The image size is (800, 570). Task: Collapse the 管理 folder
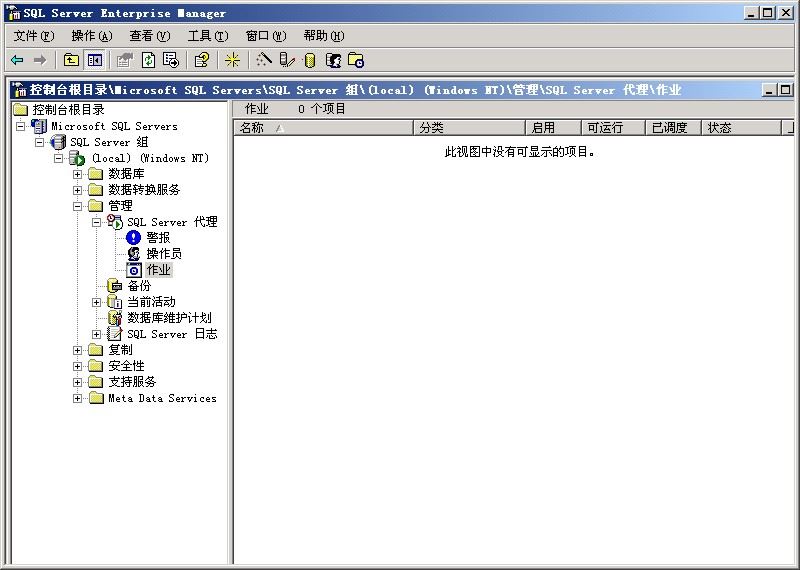(77, 206)
